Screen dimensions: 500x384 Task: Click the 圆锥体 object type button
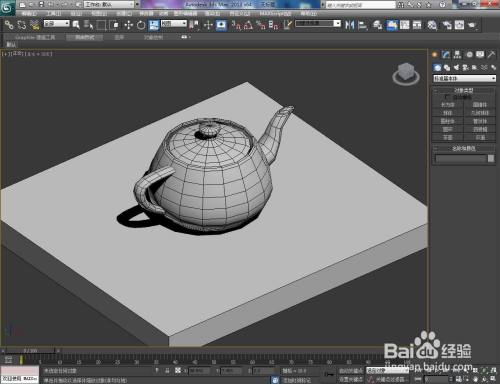(x=480, y=105)
